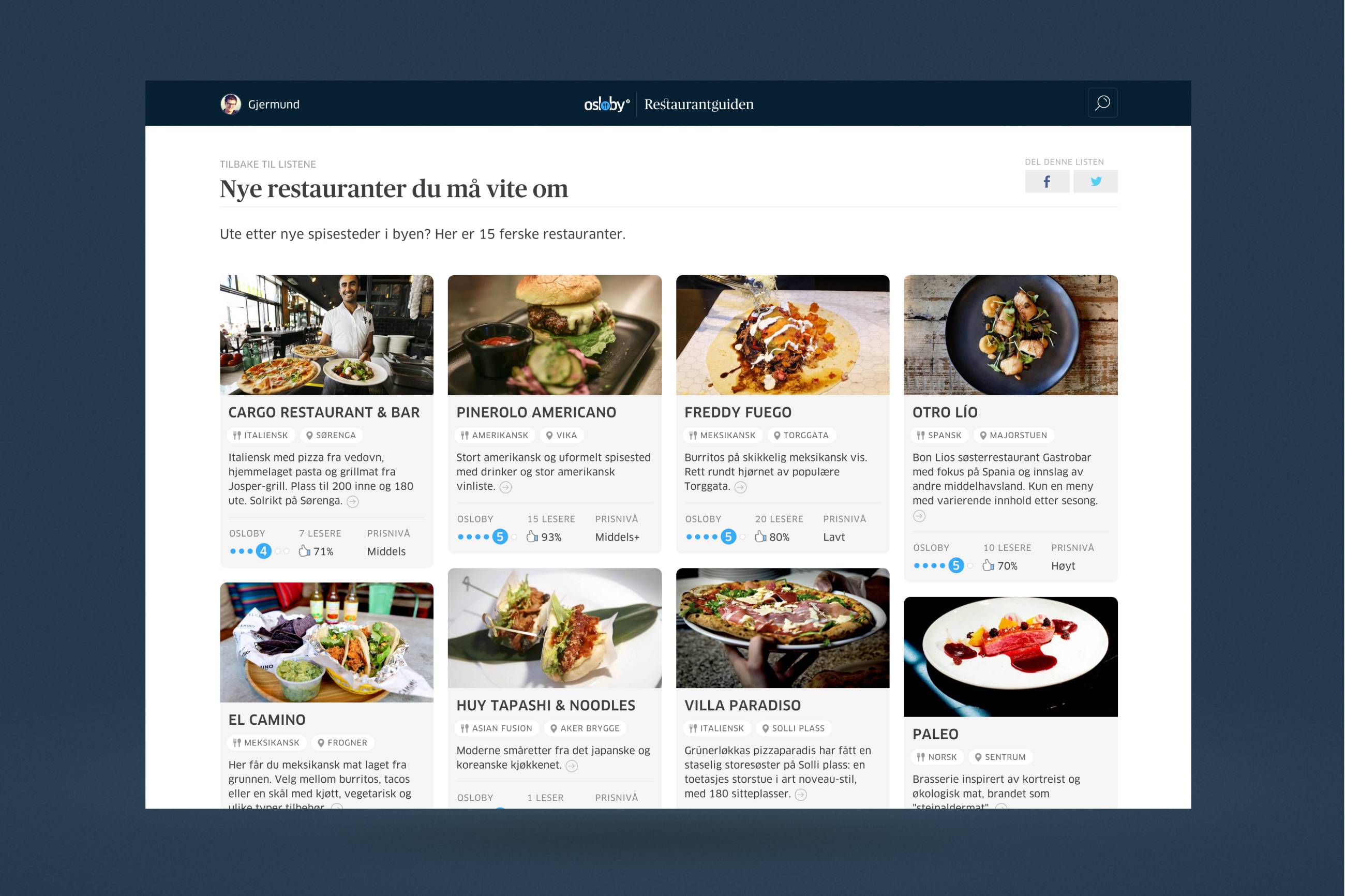Click the Asian Fusion cuisine tag
The image size is (1345, 896).
point(497,728)
